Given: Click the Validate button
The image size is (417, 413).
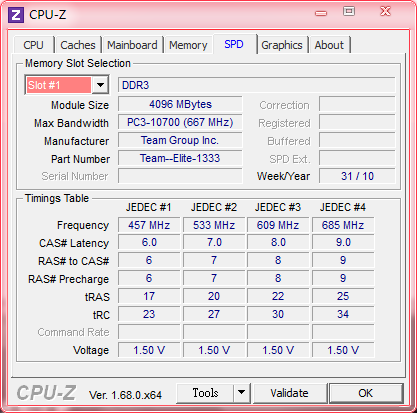Looking at the screenshot, I should pos(289,393).
